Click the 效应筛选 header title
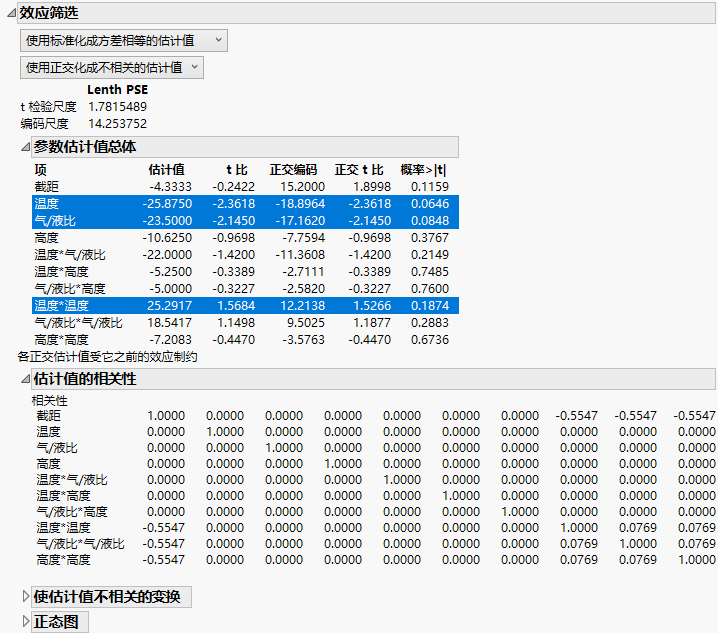This screenshot has height=633, width=718. coord(49,13)
